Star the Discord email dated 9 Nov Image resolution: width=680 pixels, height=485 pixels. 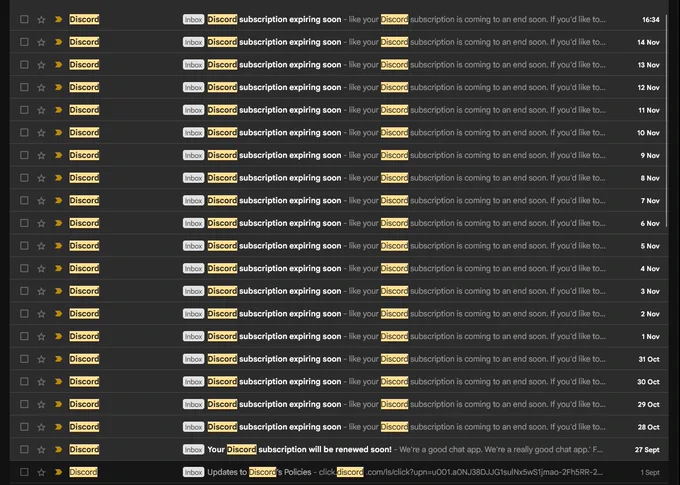pos(41,155)
